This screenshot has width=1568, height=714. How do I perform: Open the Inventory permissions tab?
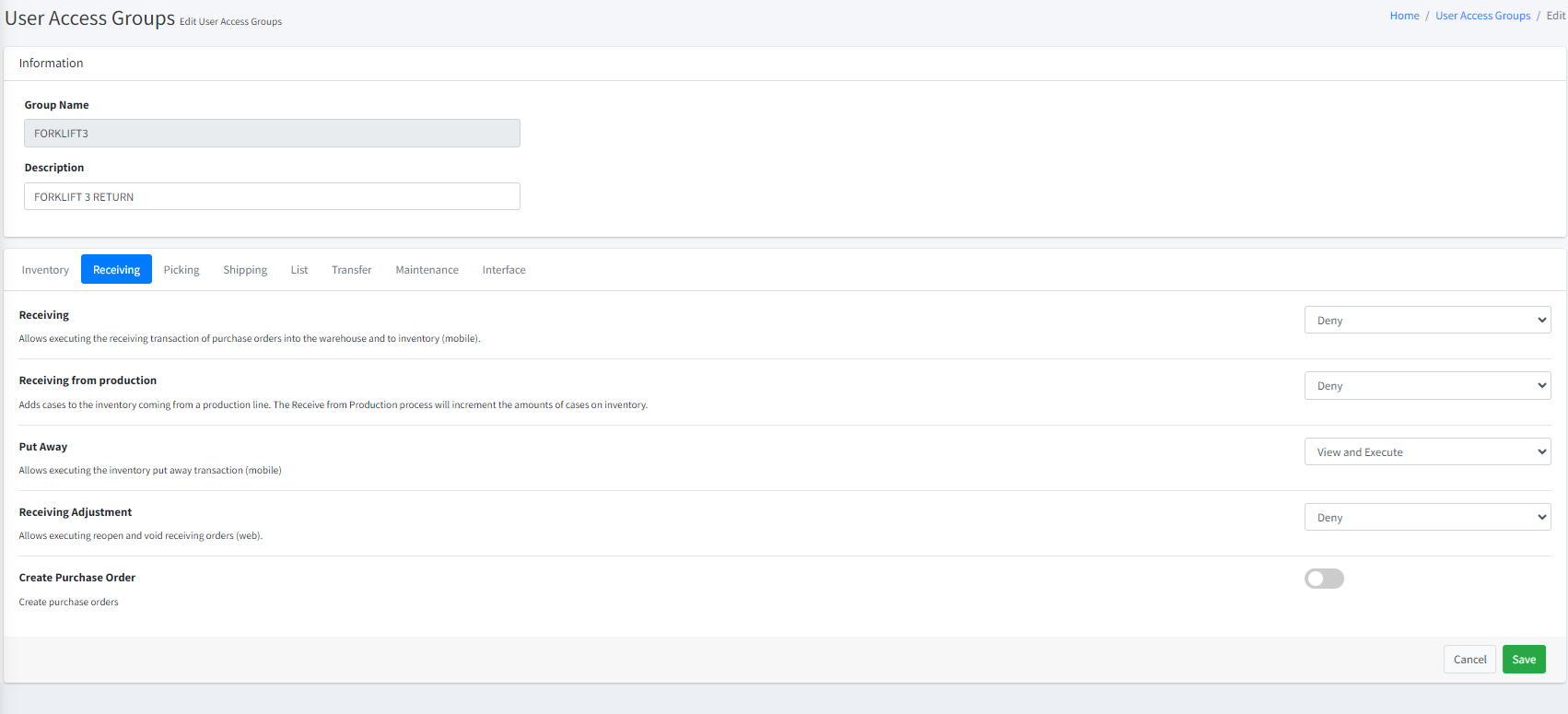point(45,270)
